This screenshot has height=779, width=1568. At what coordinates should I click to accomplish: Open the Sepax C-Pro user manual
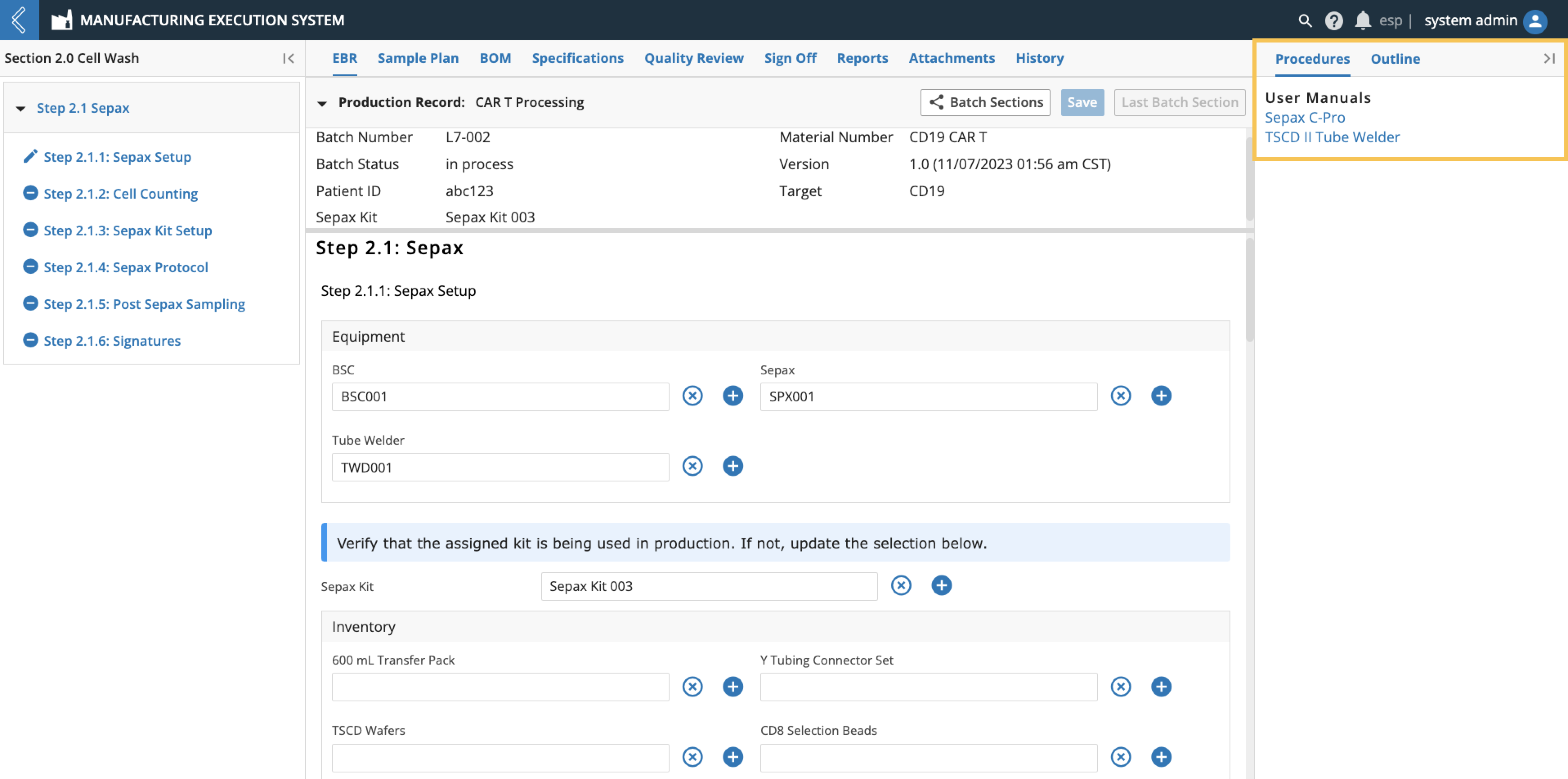(1304, 117)
